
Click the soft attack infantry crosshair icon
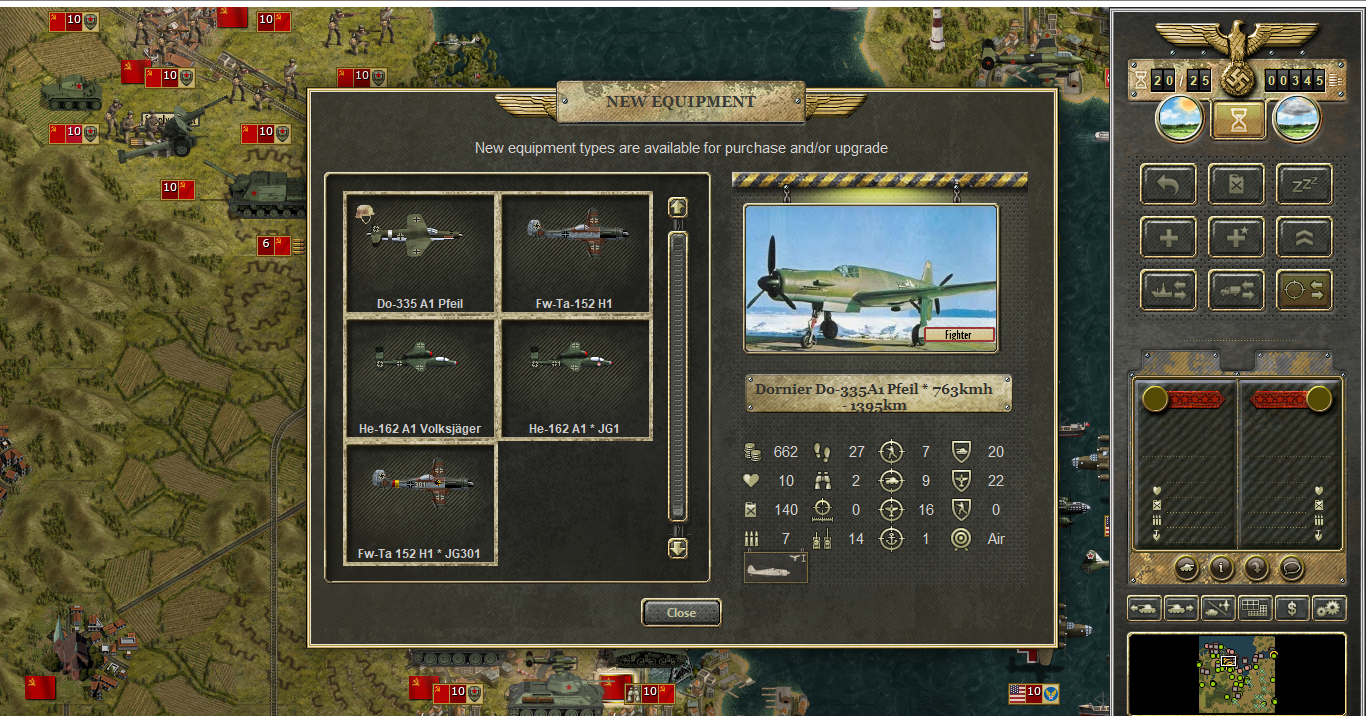pos(893,452)
